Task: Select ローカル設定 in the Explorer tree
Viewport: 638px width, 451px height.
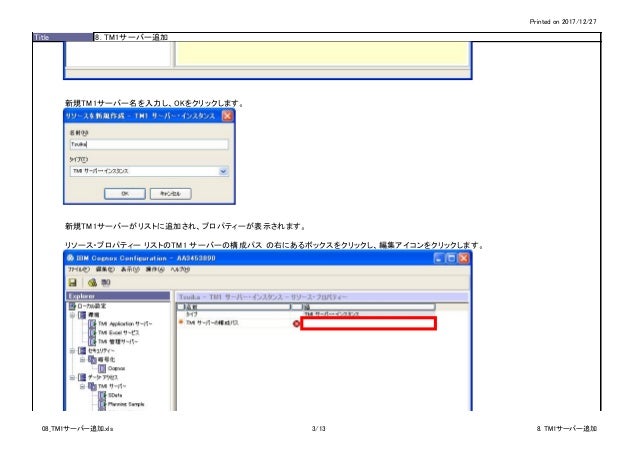Action: tap(92, 306)
